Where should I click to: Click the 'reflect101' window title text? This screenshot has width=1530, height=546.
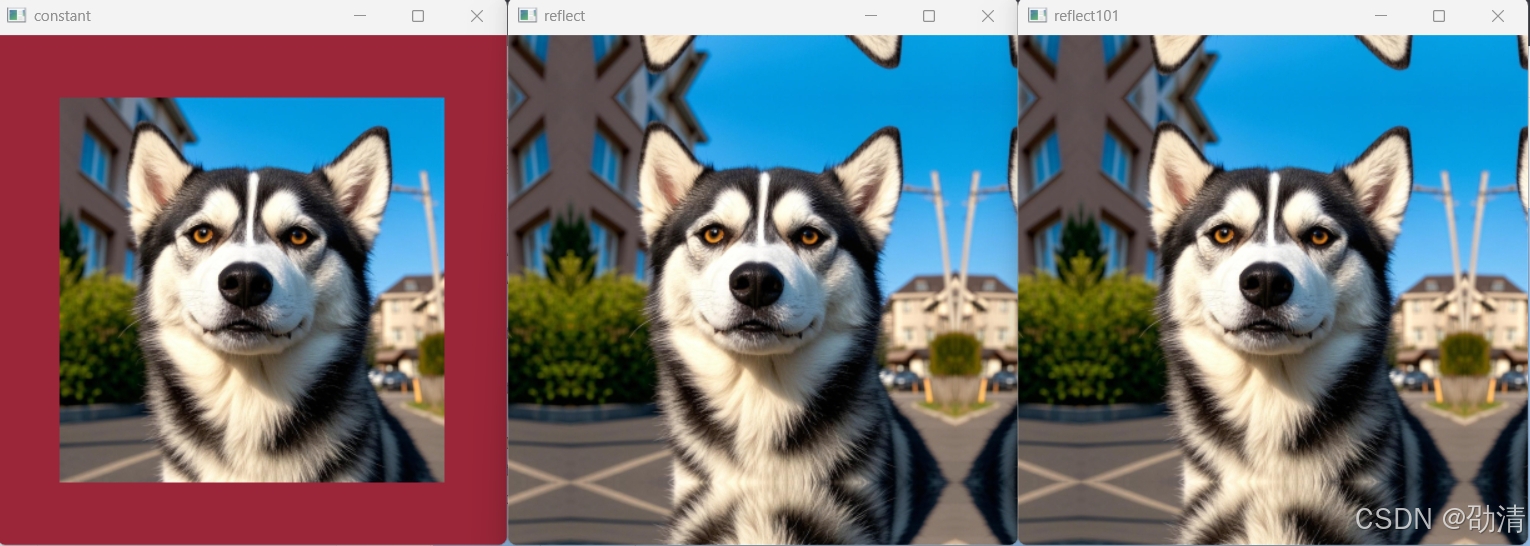[1086, 16]
